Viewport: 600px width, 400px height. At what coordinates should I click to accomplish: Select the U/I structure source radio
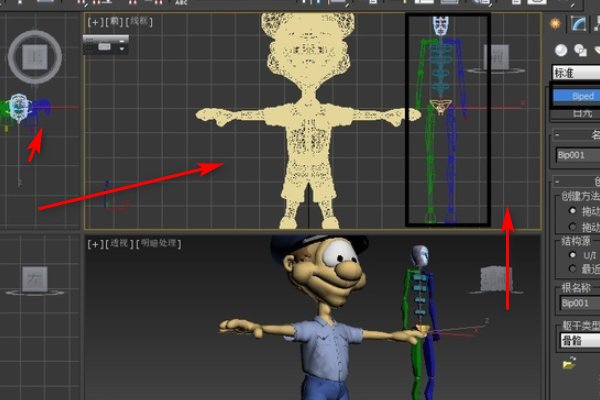tap(572, 255)
